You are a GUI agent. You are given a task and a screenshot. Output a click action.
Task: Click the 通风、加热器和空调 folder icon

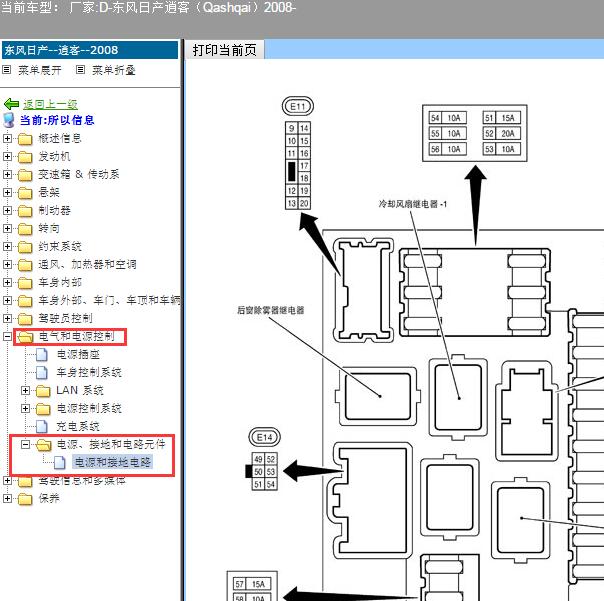pyautogui.click(x=25, y=265)
